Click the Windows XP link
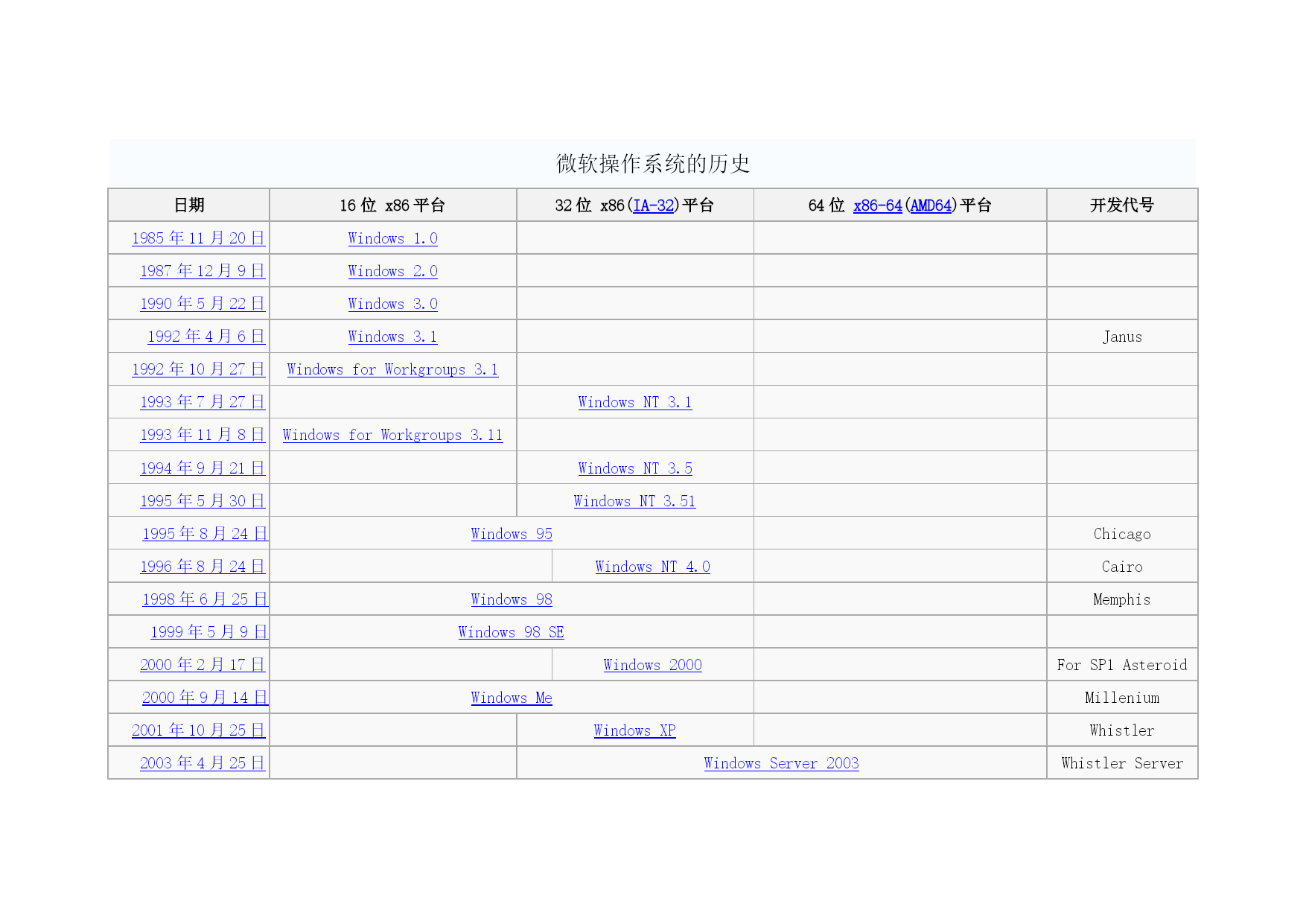 (x=635, y=730)
